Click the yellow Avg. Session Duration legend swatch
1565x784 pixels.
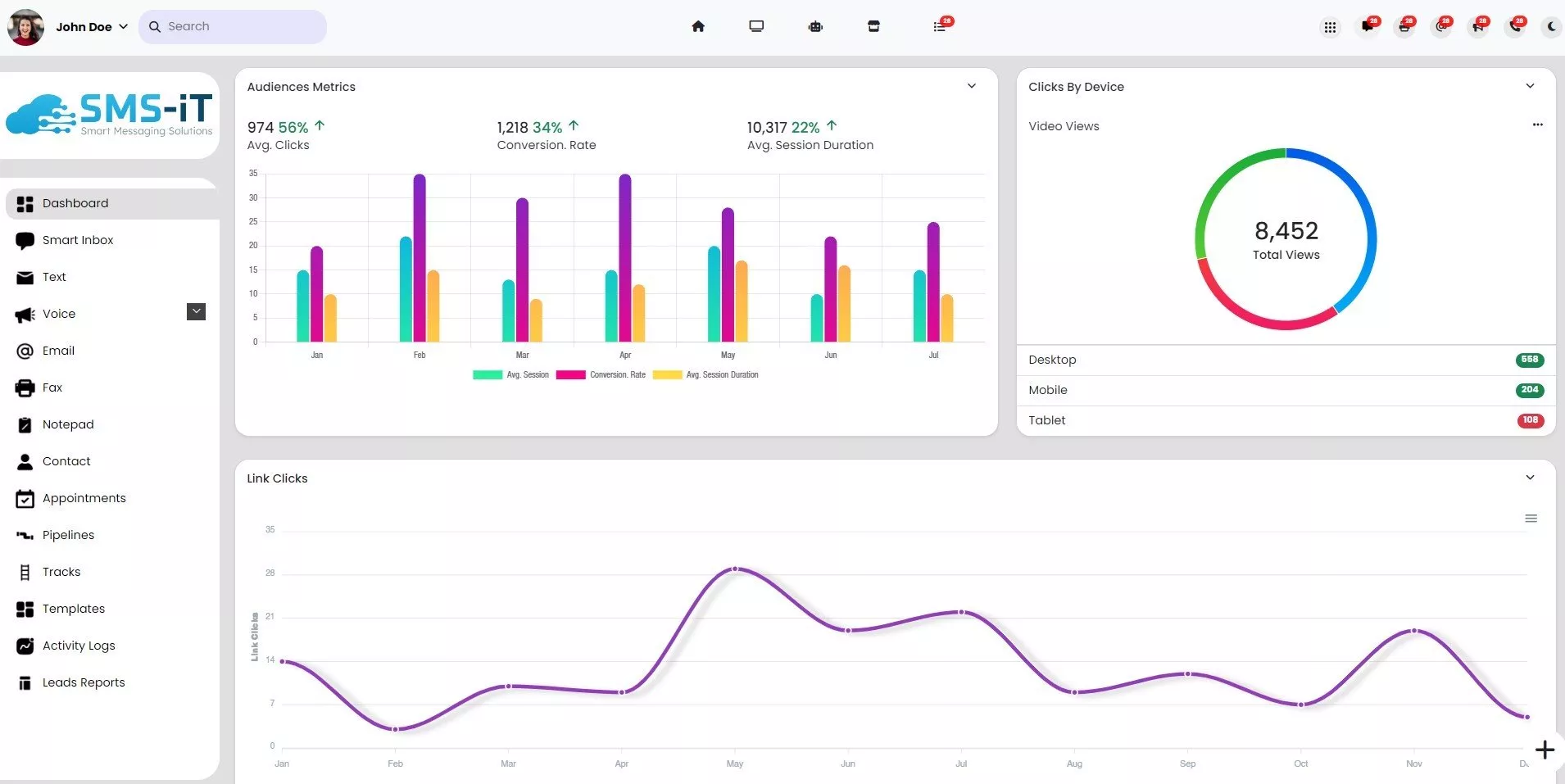tap(667, 375)
